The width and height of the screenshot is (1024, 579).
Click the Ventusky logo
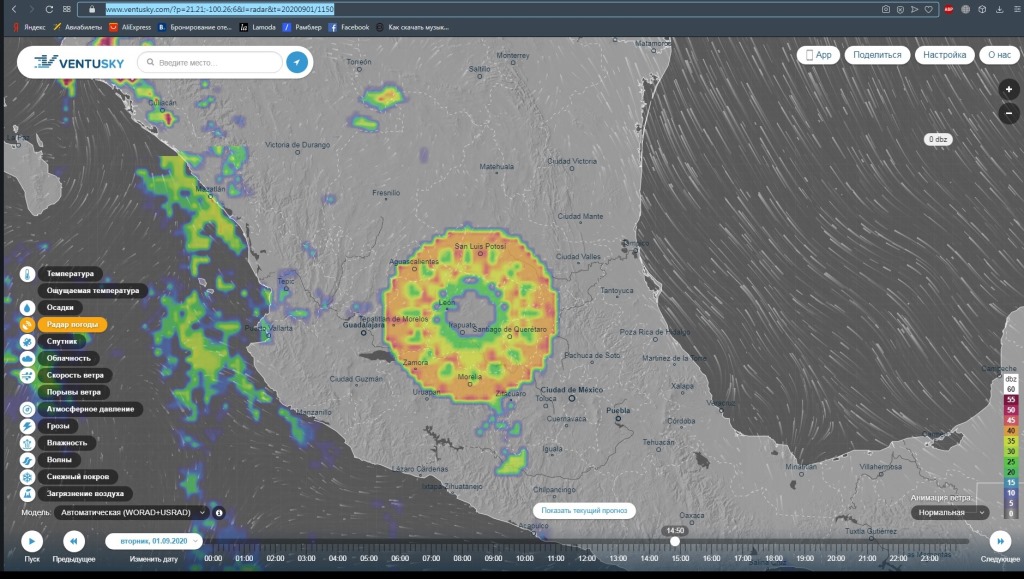pyautogui.click(x=79, y=63)
